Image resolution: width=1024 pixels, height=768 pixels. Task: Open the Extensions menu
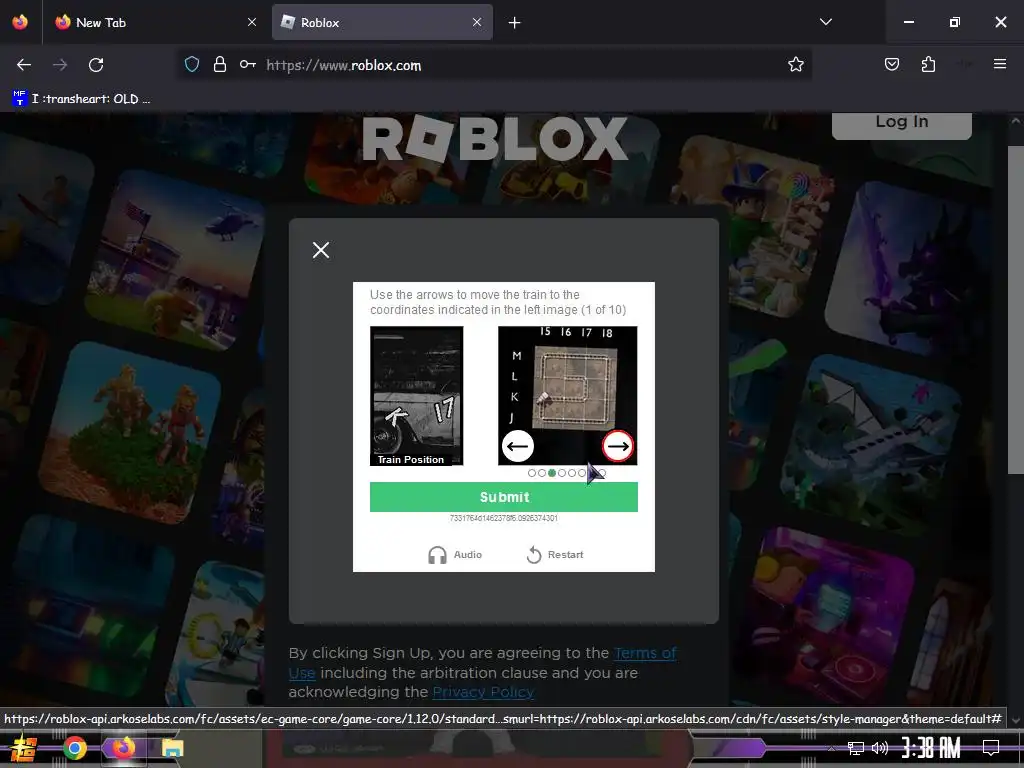coord(928,64)
